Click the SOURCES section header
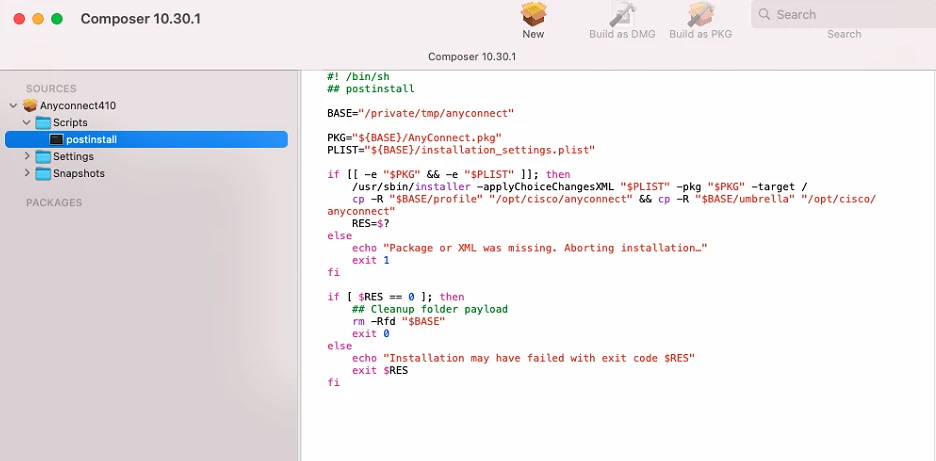Viewport: 936px width, 461px height. (x=51, y=88)
